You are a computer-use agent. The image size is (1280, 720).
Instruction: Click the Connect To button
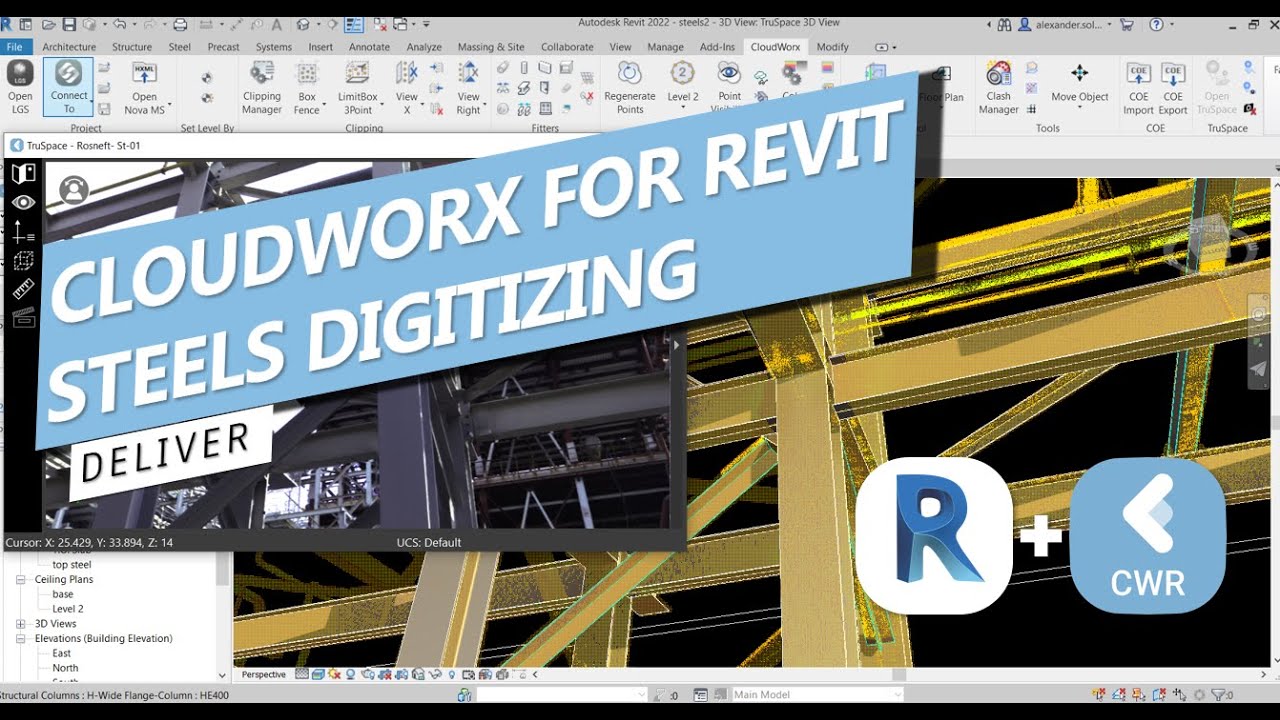pos(68,87)
